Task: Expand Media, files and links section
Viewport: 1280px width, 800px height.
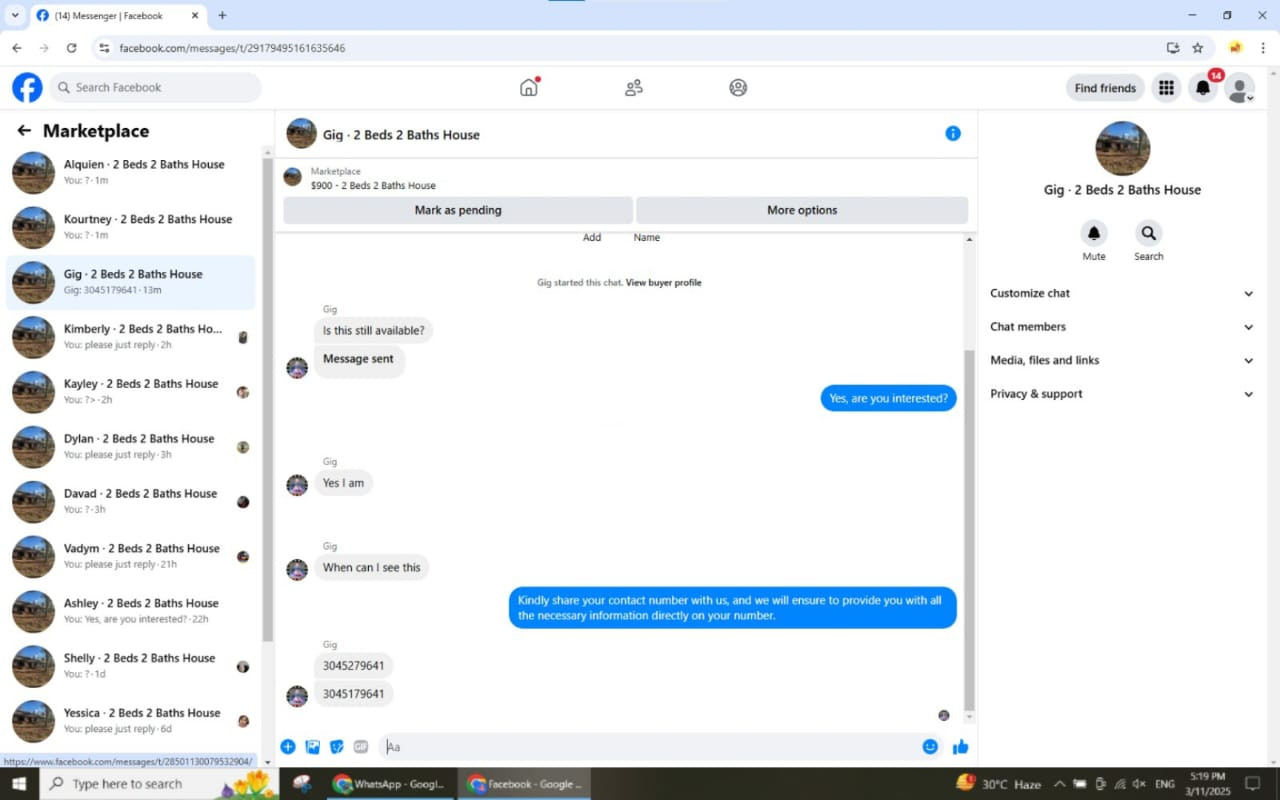Action: [1121, 360]
